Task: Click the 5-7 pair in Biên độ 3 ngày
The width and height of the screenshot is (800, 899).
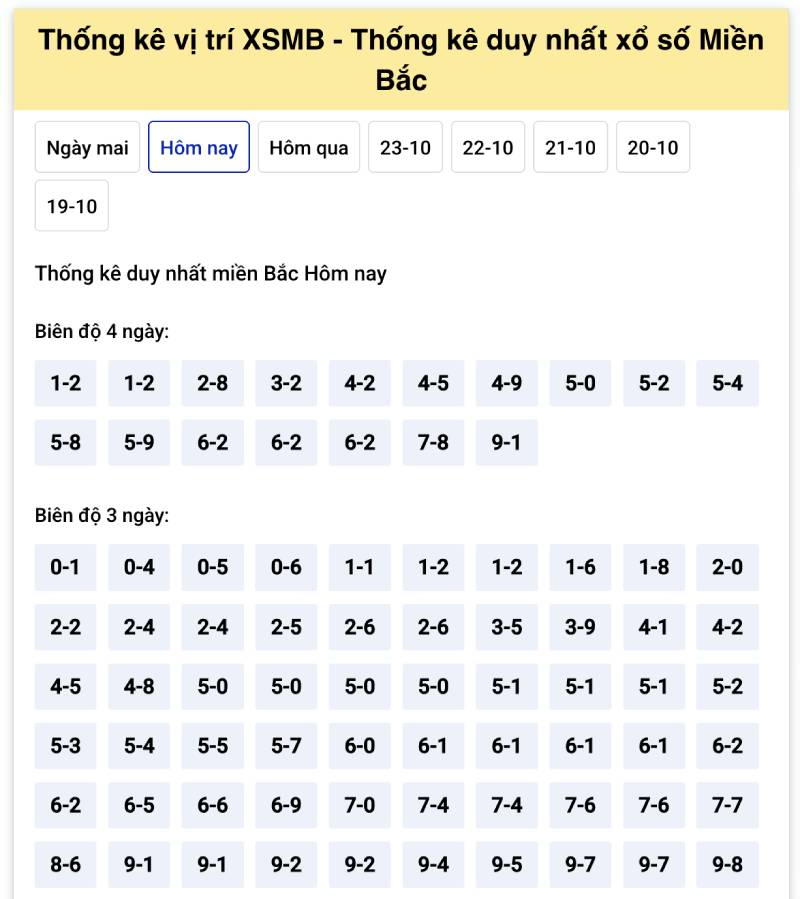Action: [286, 746]
